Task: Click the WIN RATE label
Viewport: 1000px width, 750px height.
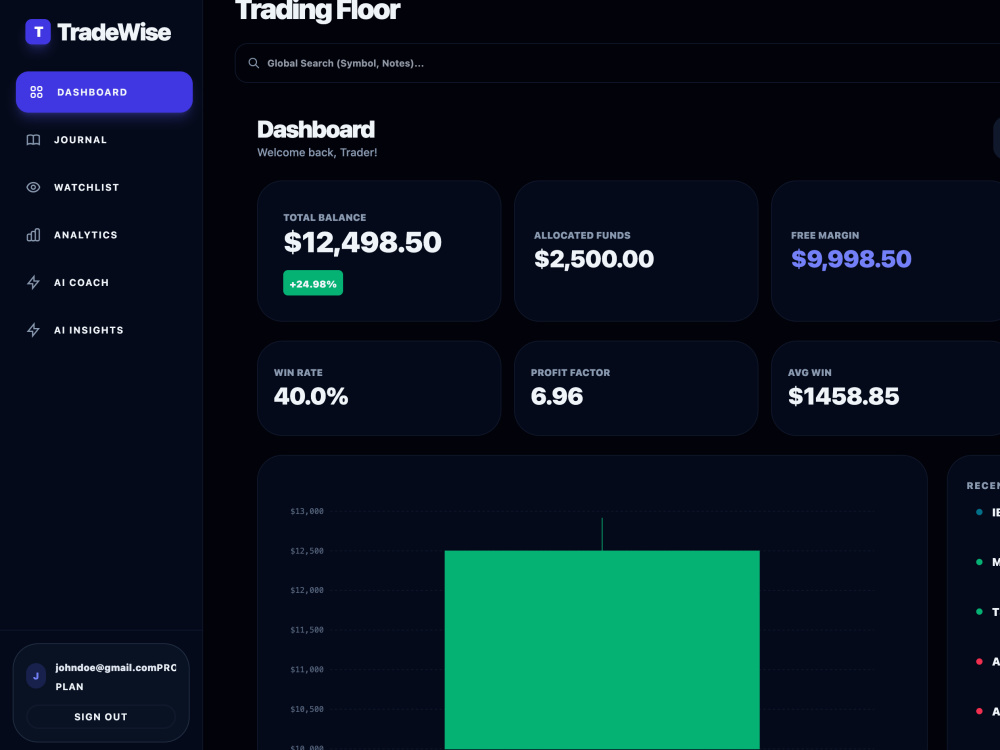Action: (298, 372)
